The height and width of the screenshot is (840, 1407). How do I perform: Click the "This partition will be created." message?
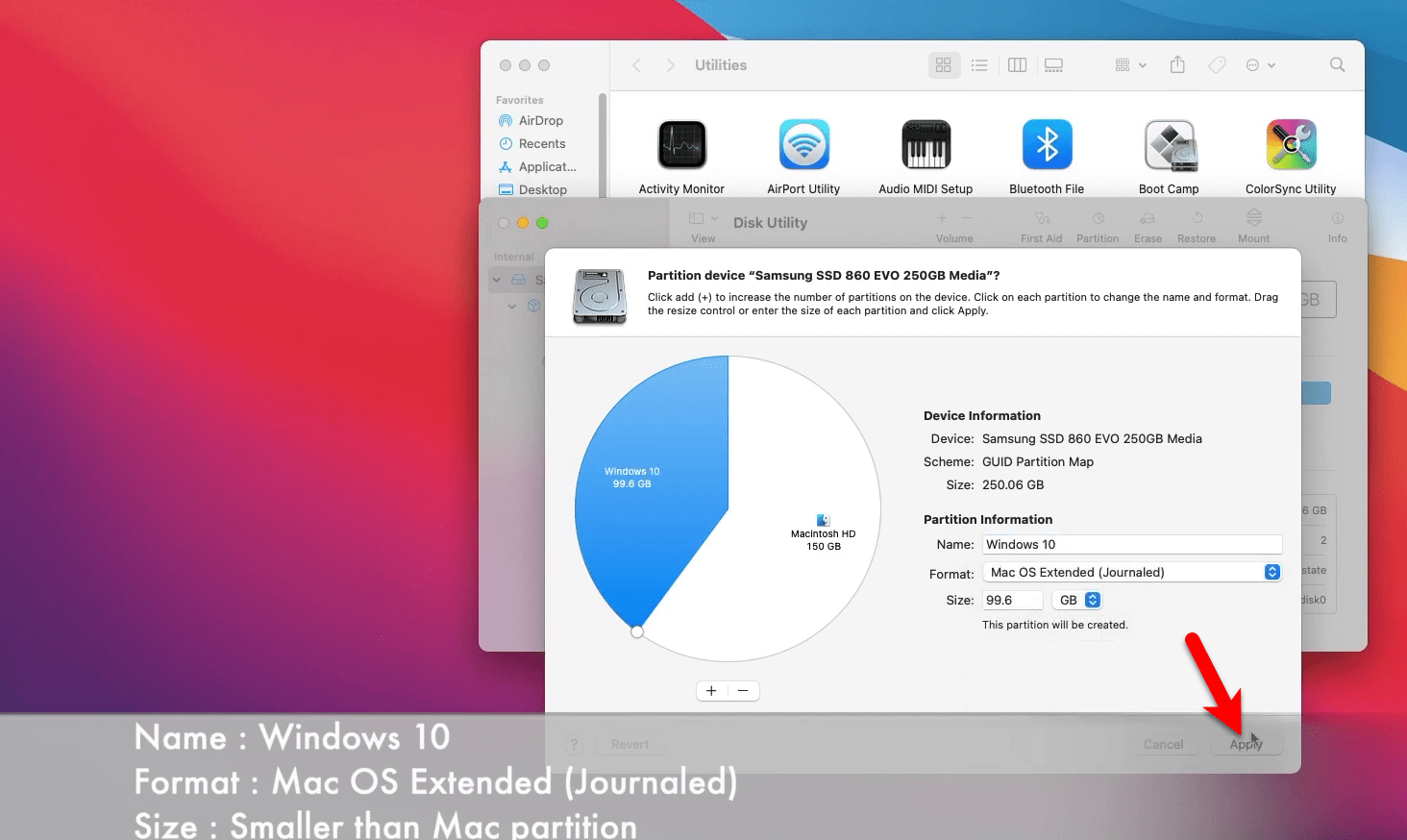tap(1055, 626)
